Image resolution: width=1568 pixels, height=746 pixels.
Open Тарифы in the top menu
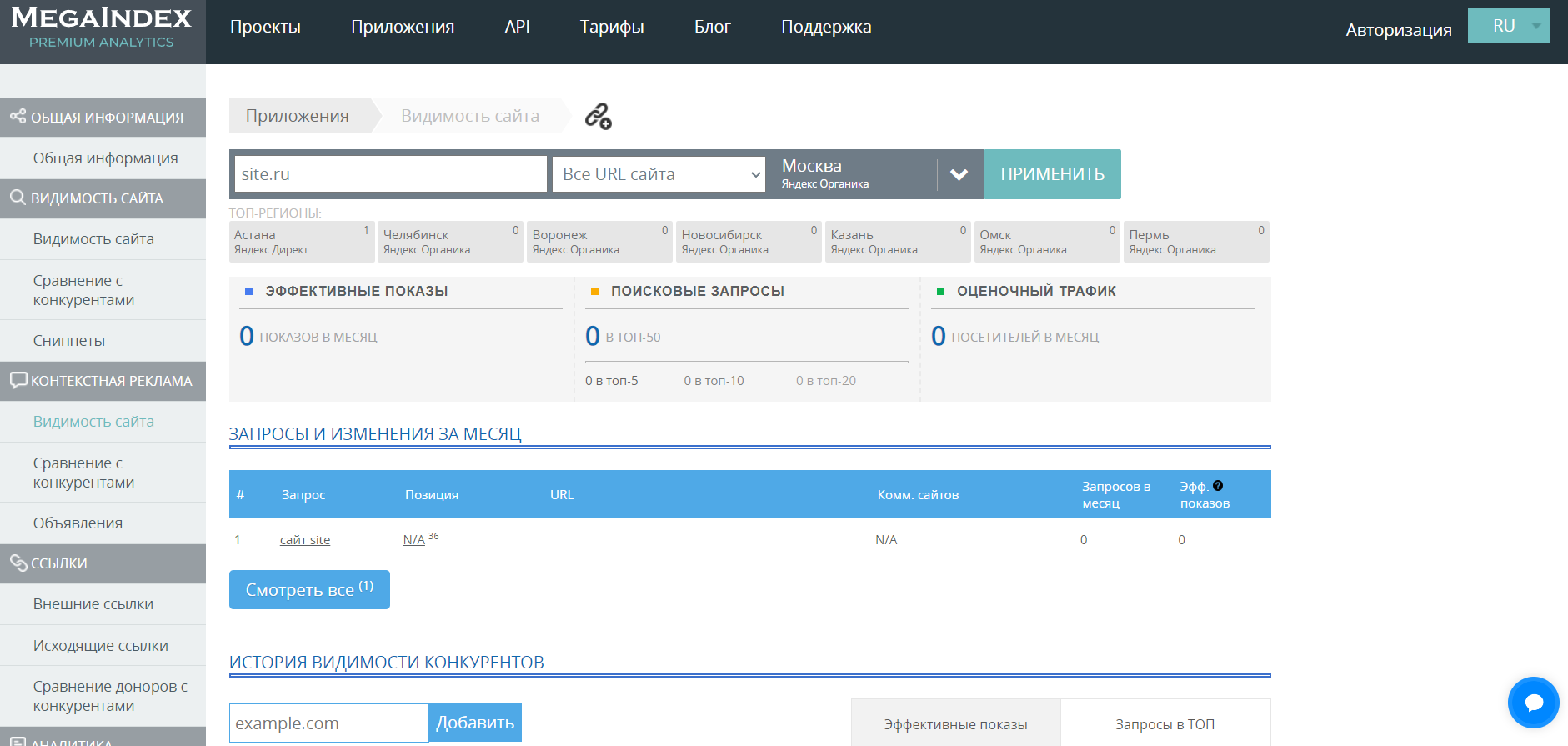612,27
